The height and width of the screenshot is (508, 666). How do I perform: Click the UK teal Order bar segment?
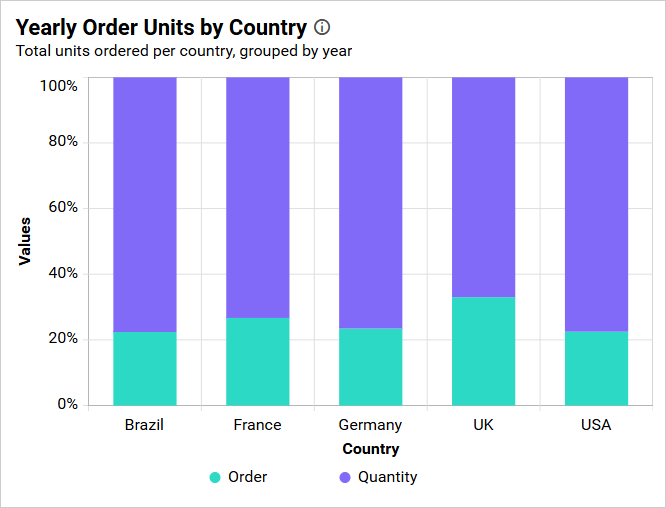[x=484, y=351]
